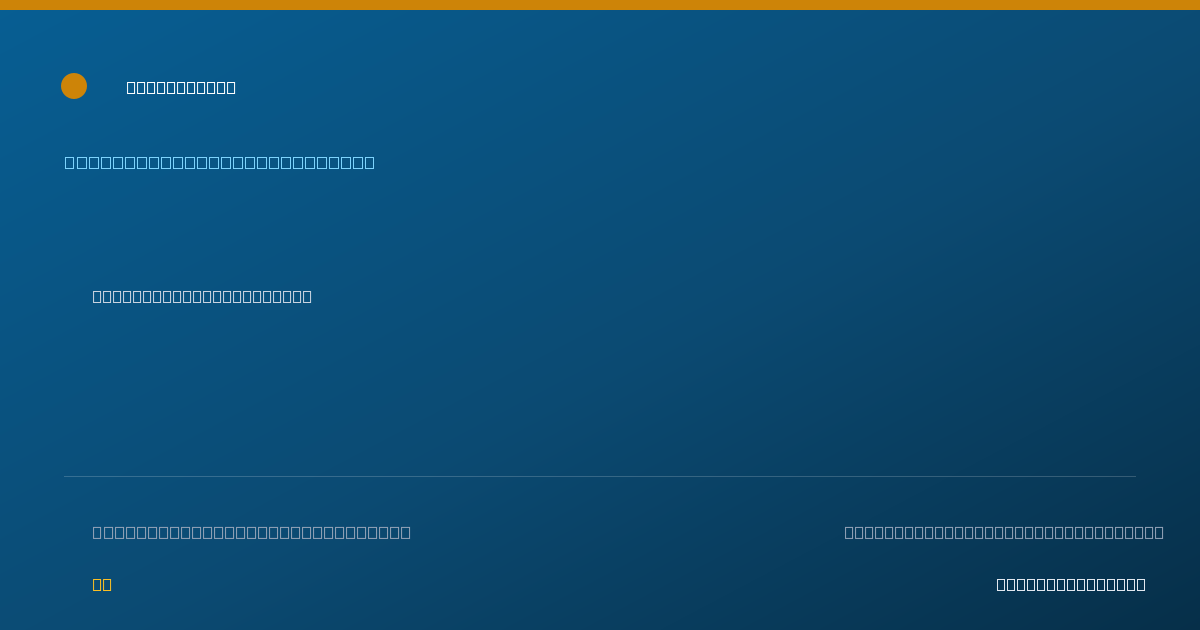Click the gray caption text at bottom right

tap(1004, 532)
